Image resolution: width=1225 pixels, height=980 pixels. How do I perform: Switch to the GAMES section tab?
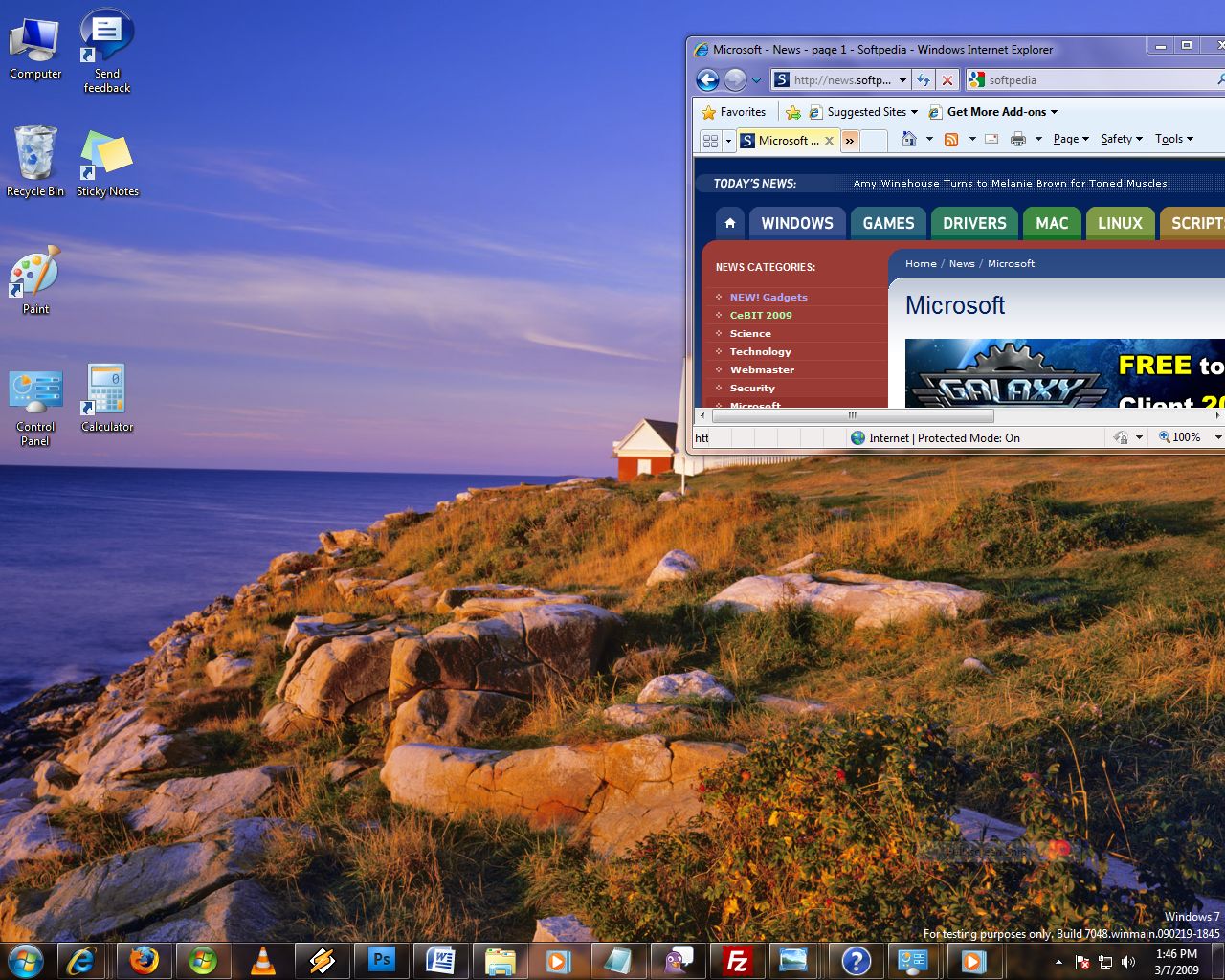(x=887, y=223)
